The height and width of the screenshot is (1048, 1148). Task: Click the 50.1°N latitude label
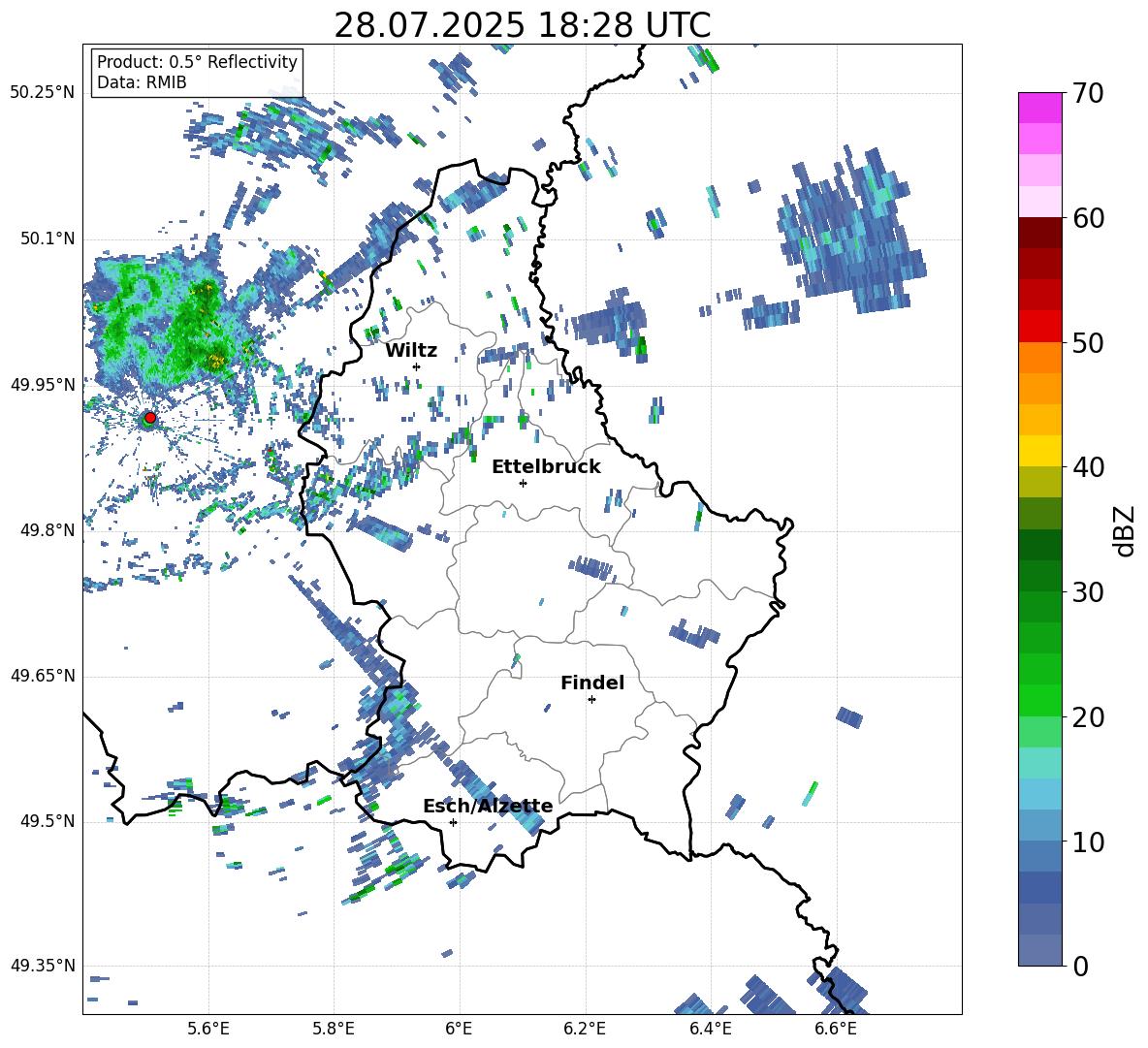[x=48, y=239]
